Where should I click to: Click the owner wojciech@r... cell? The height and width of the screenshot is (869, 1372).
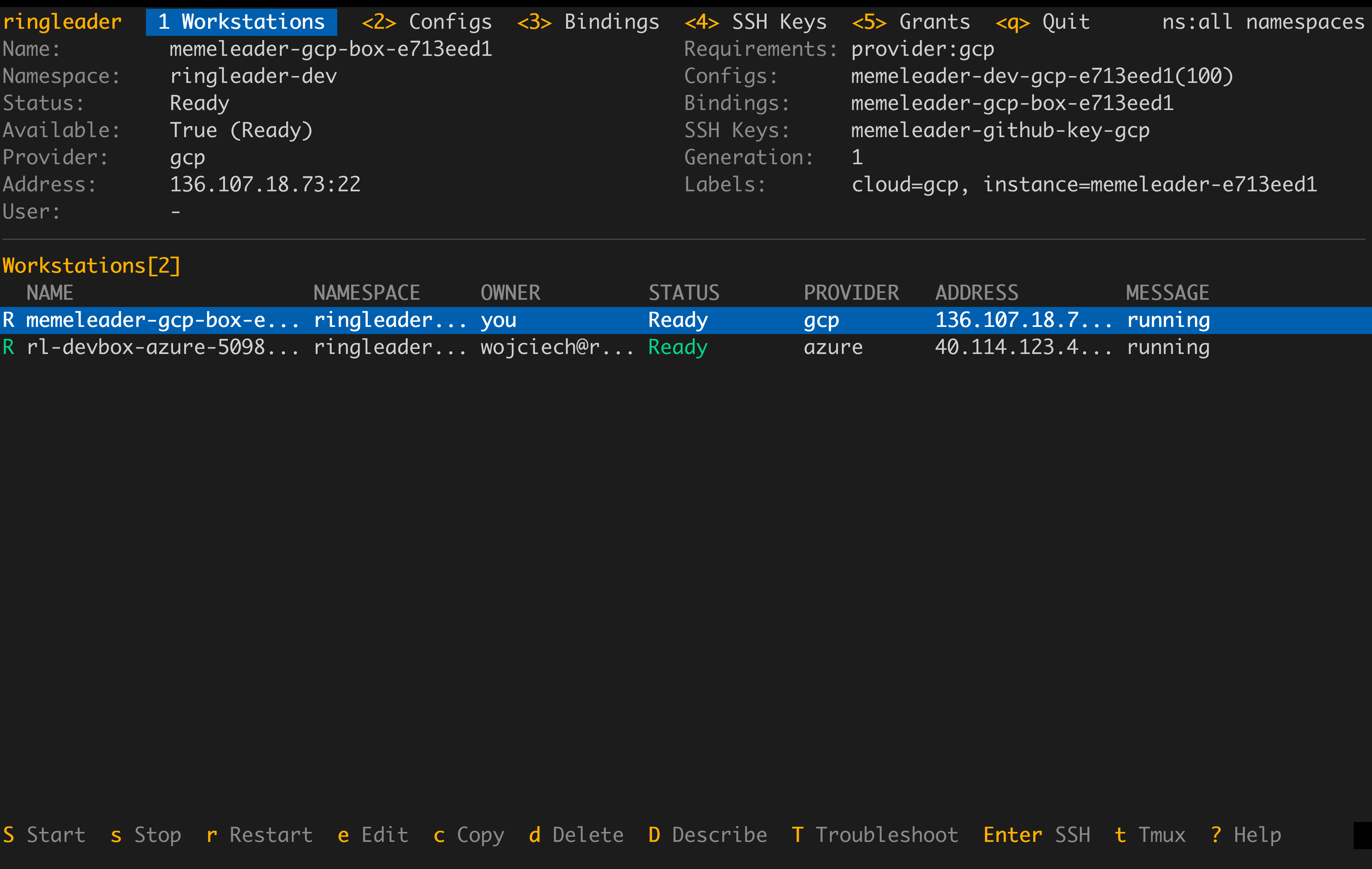point(557,347)
